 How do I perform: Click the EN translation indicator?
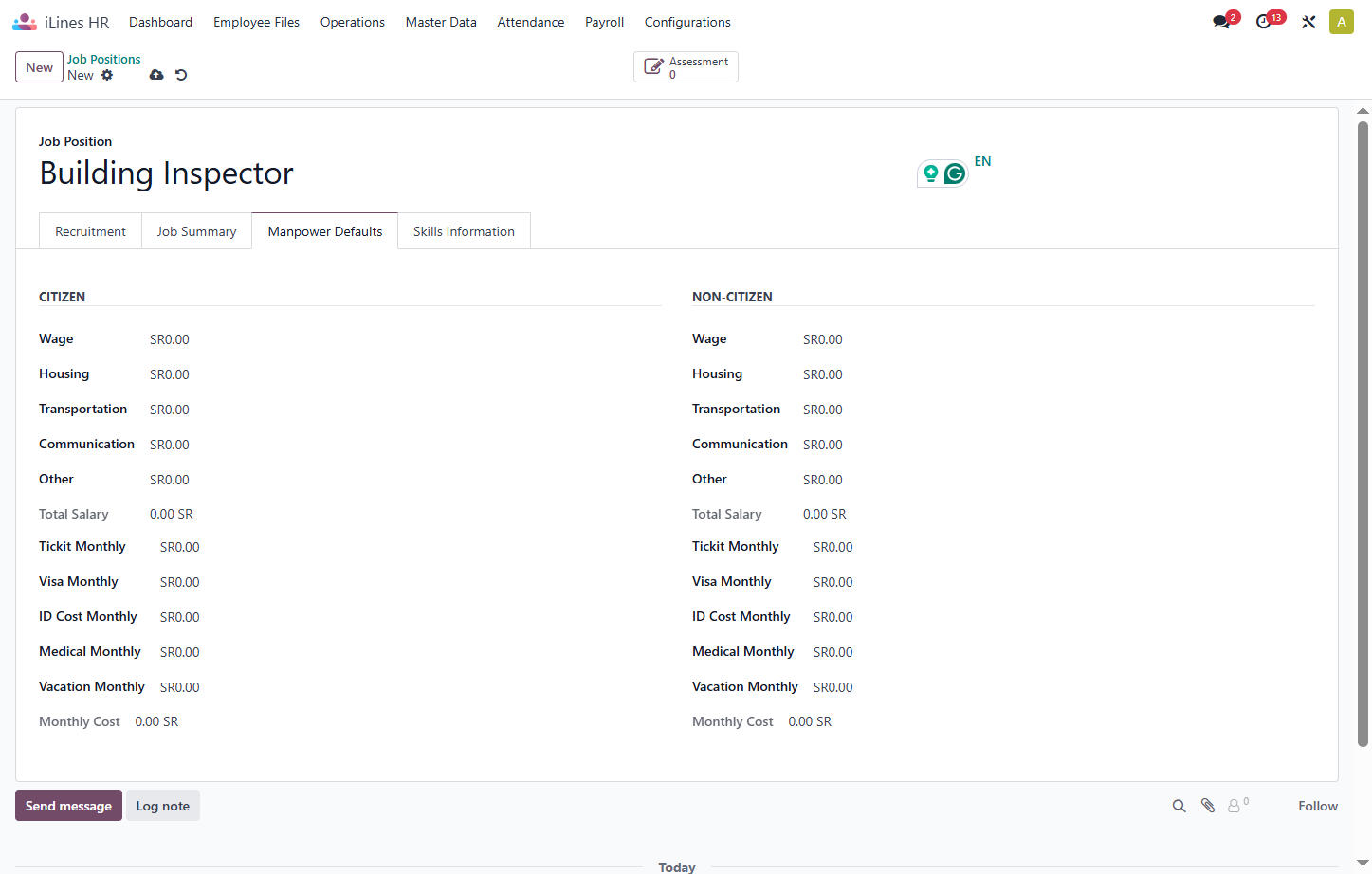pos(982,161)
